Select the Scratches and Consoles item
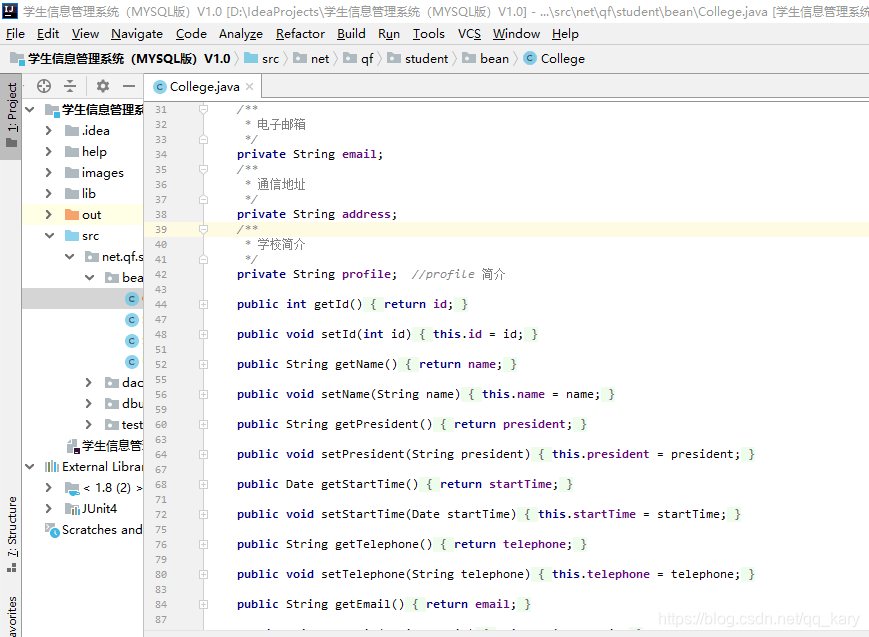 pyautogui.click(x=93, y=530)
